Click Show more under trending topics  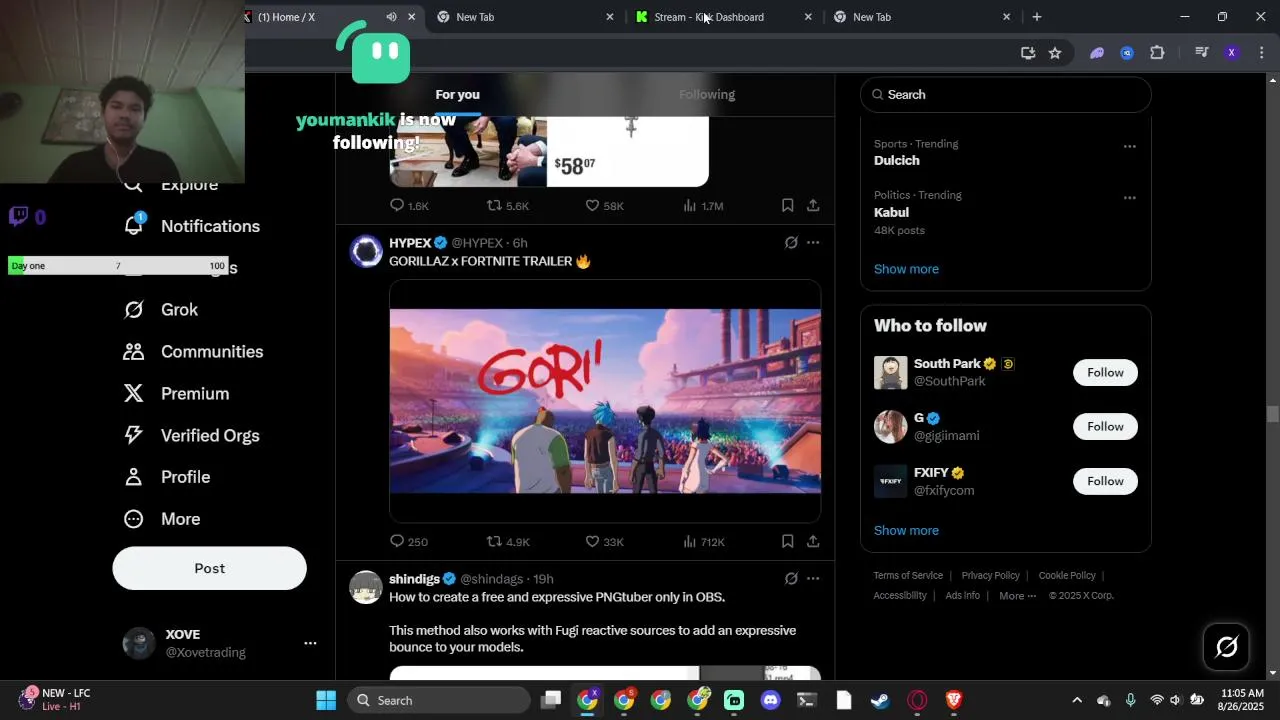906,269
